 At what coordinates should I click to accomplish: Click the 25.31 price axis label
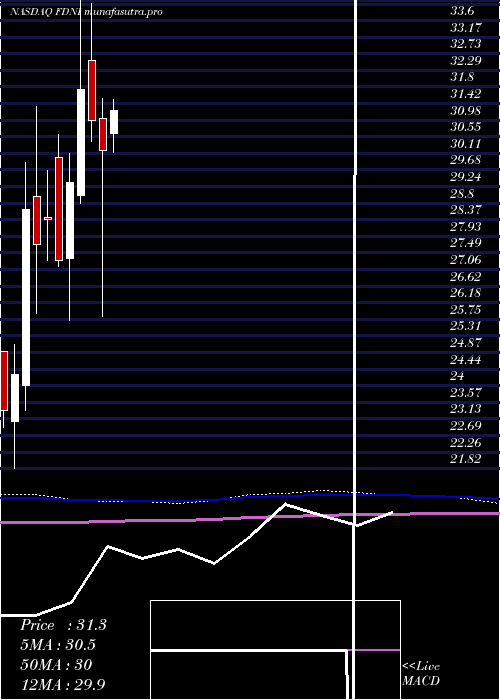click(466, 326)
